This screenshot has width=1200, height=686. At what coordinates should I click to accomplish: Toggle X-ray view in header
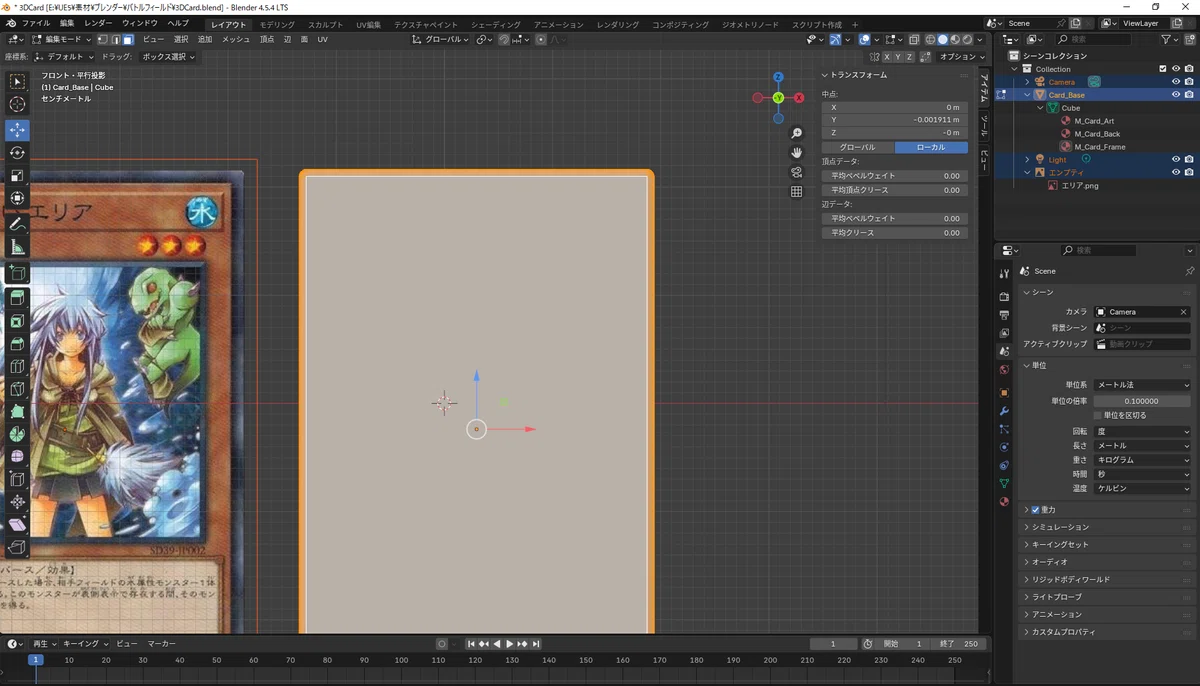pyautogui.click(x=912, y=40)
